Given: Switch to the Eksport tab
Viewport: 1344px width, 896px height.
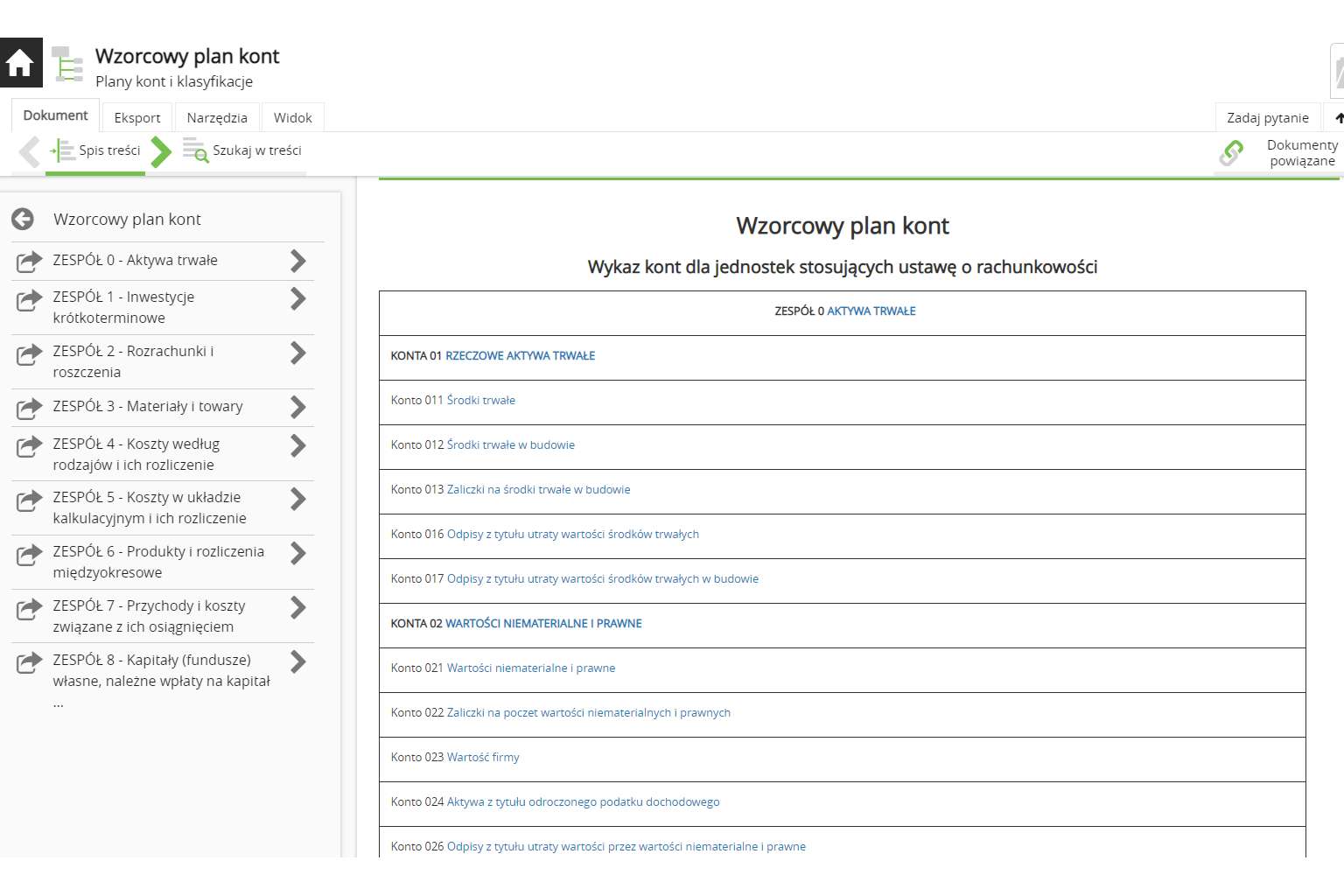Looking at the screenshot, I should (x=137, y=118).
